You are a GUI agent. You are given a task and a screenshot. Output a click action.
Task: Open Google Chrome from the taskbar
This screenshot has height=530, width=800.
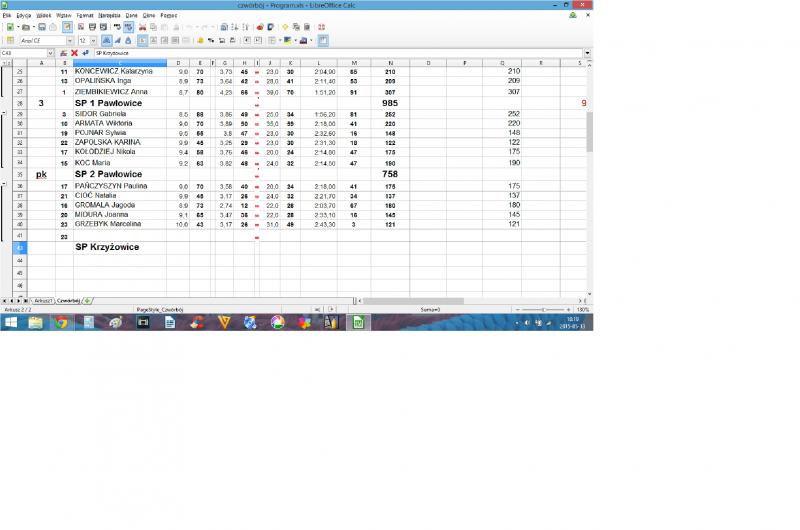pos(61,322)
